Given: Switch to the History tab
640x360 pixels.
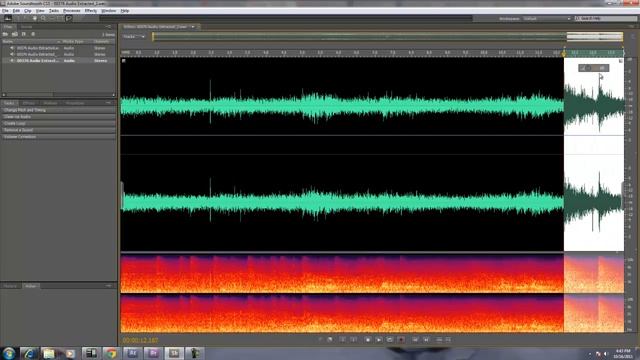Looking at the screenshot, I should pyautogui.click(x=10, y=286).
